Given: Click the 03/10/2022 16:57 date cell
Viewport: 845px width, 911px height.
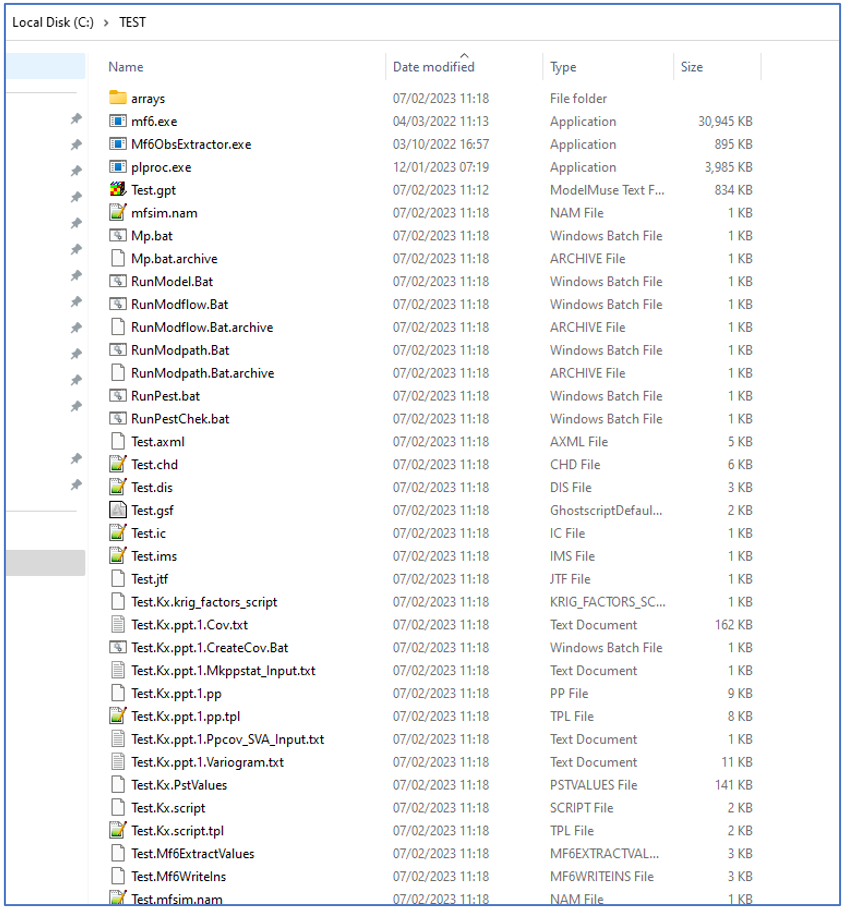Looking at the screenshot, I should (x=441, y=144).
